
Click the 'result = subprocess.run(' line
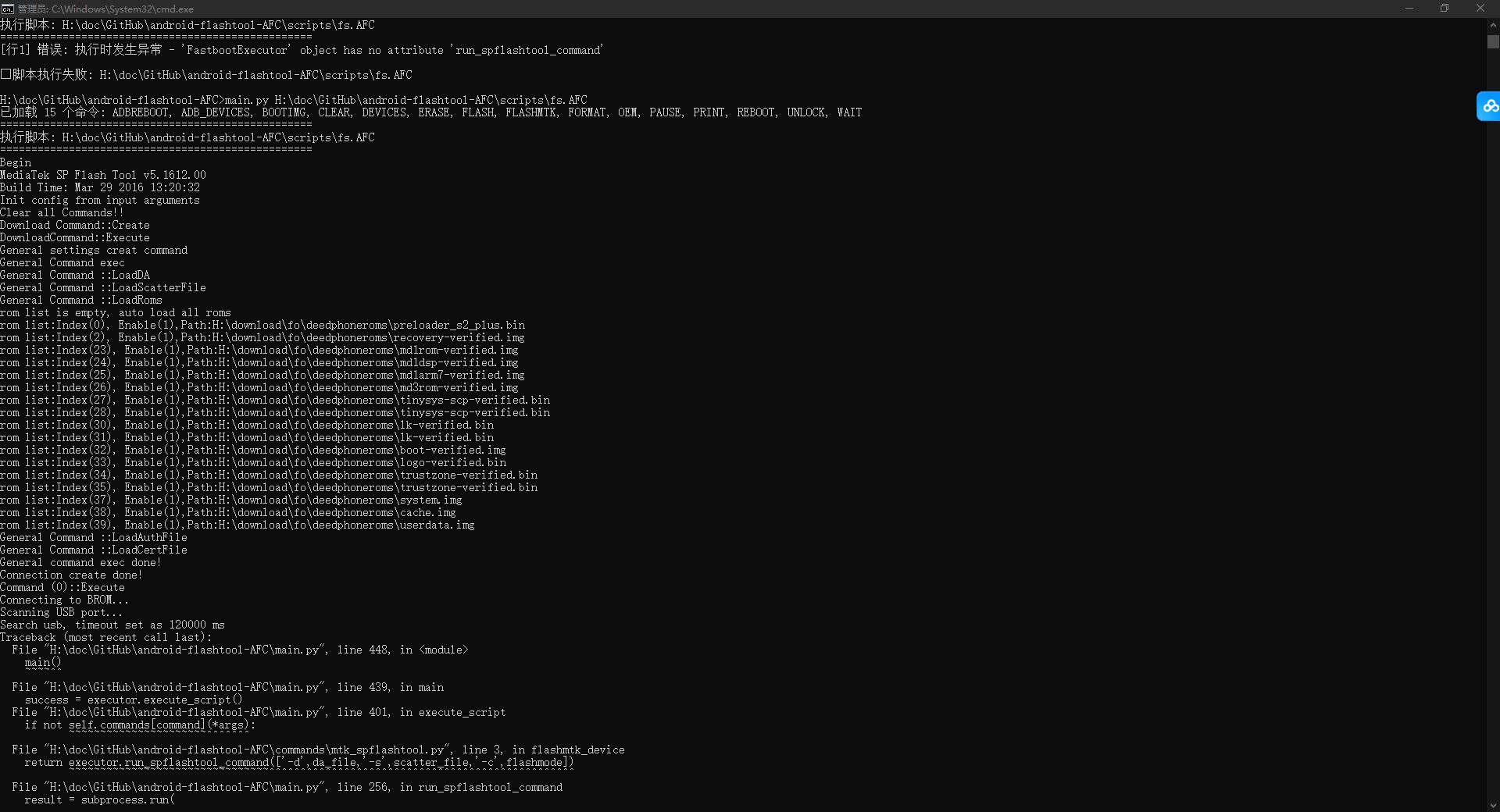click(99, 800)
